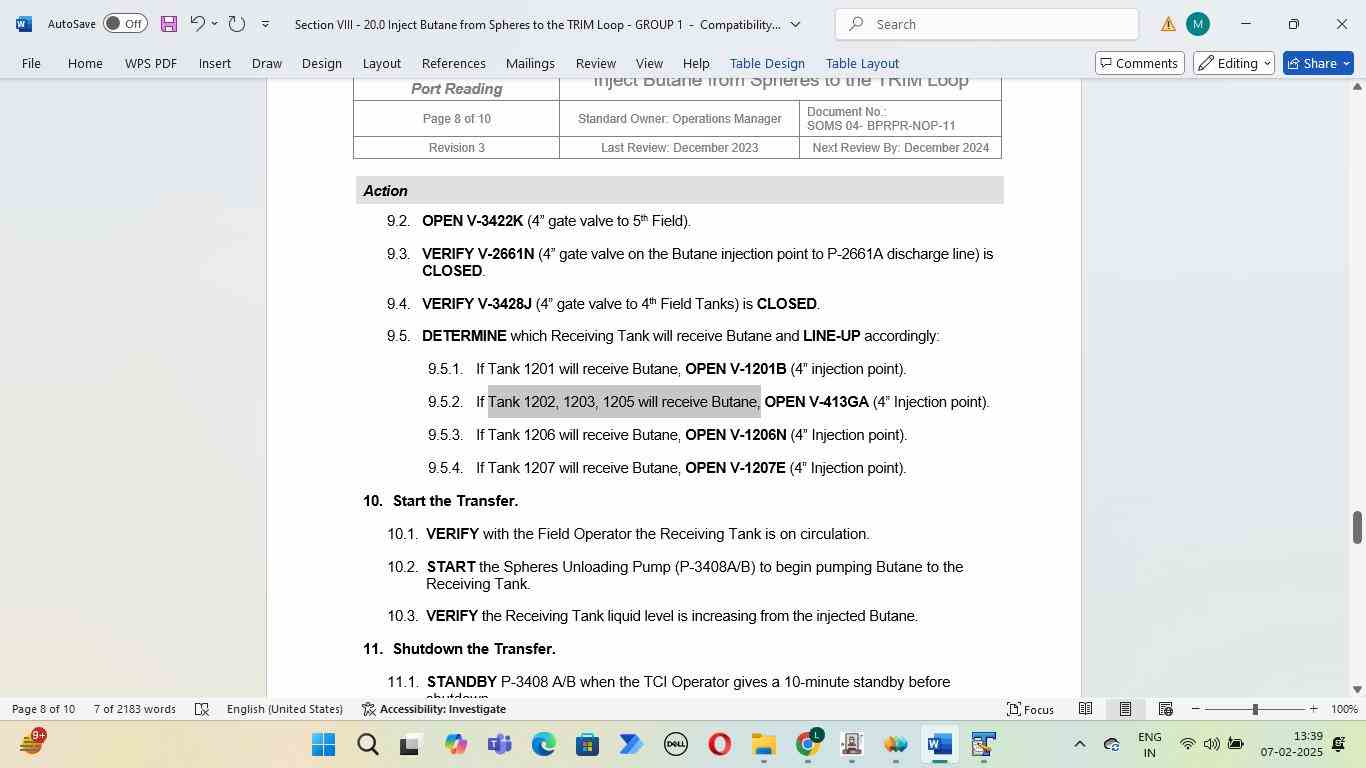
Task: Switch to the Home tab
Action: [x=85, y=63]
